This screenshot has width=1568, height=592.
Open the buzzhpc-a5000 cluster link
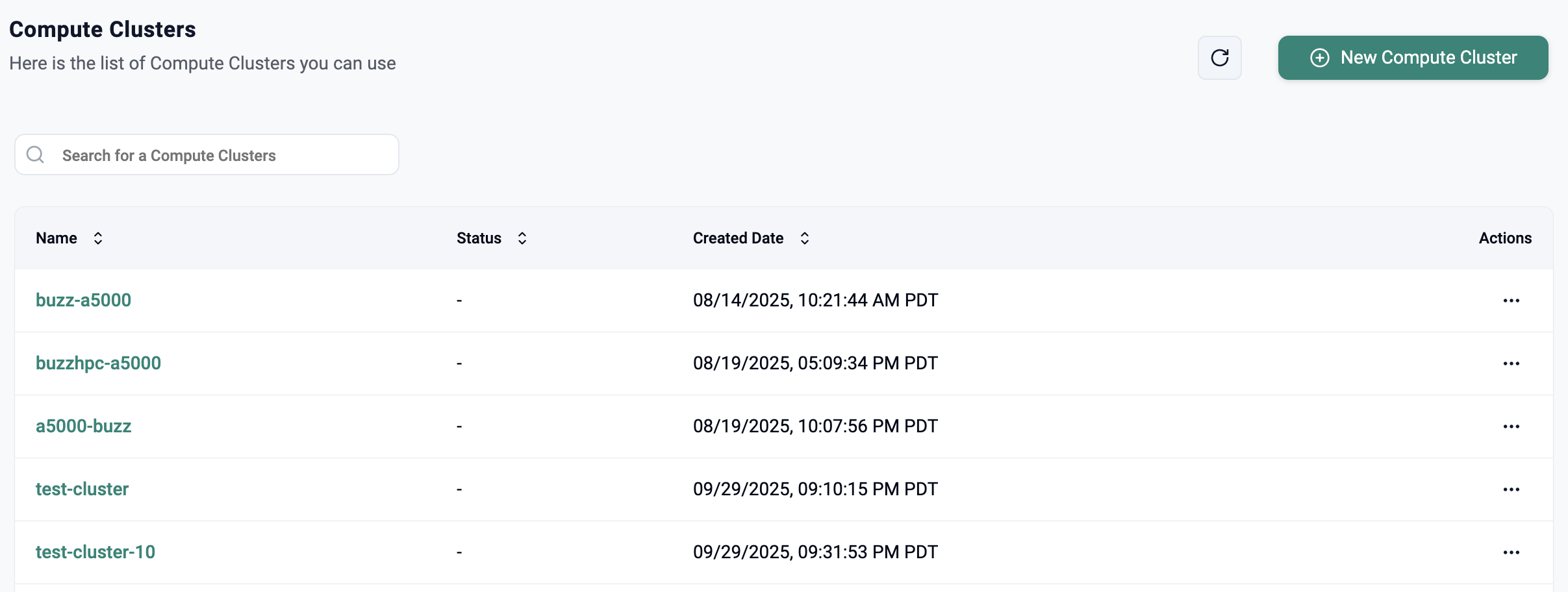tap(98, 363)
